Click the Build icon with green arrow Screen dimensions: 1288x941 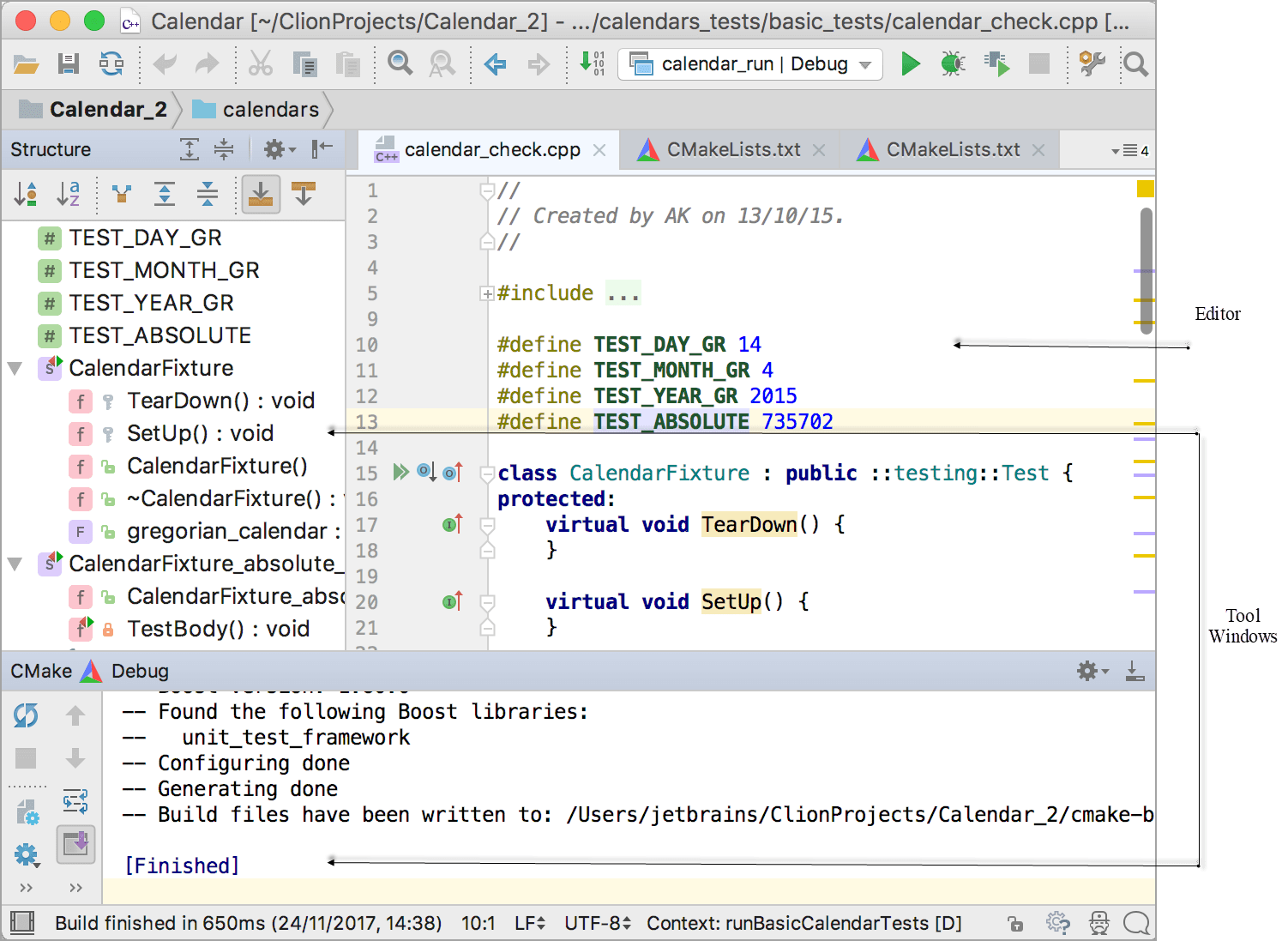click(x=592, y=63)
